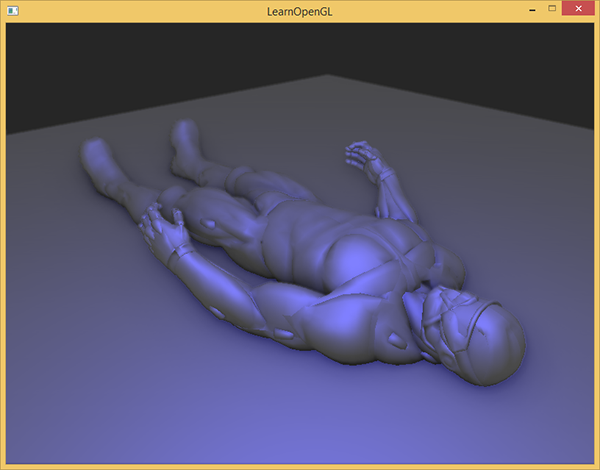Click the application icon in the title bar
This screenshot has height=470, width=600.
click(12, 10)
